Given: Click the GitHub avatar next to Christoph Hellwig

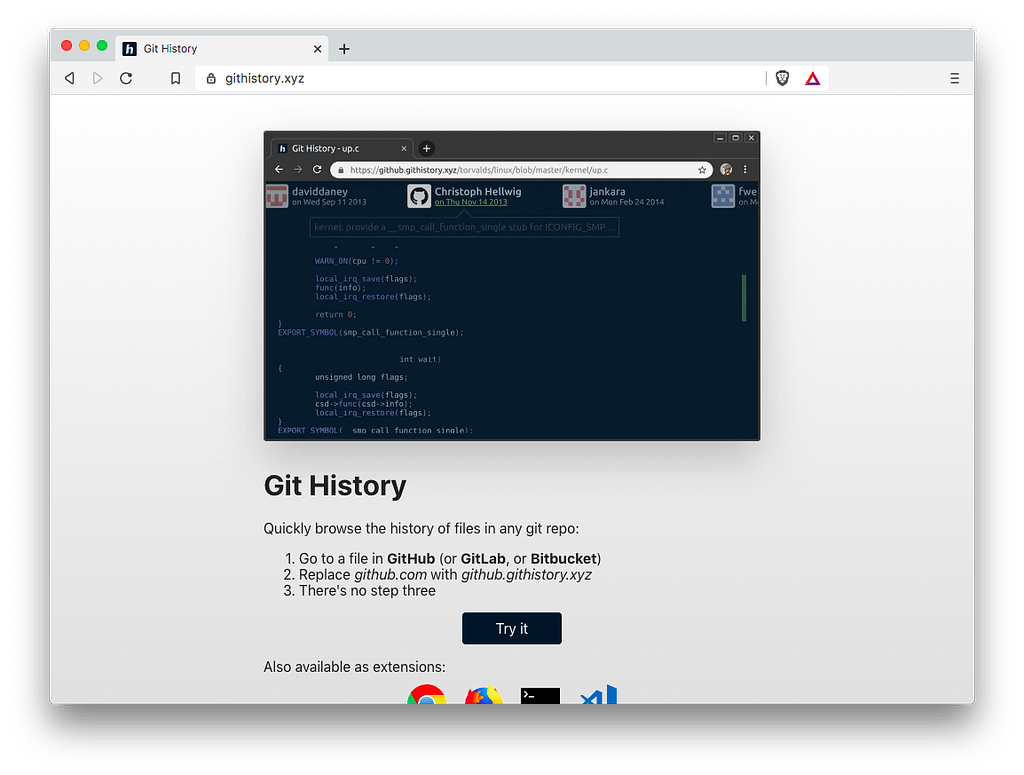Looking at the screenshot, I should pyautogui.click(x=418, y=195).
